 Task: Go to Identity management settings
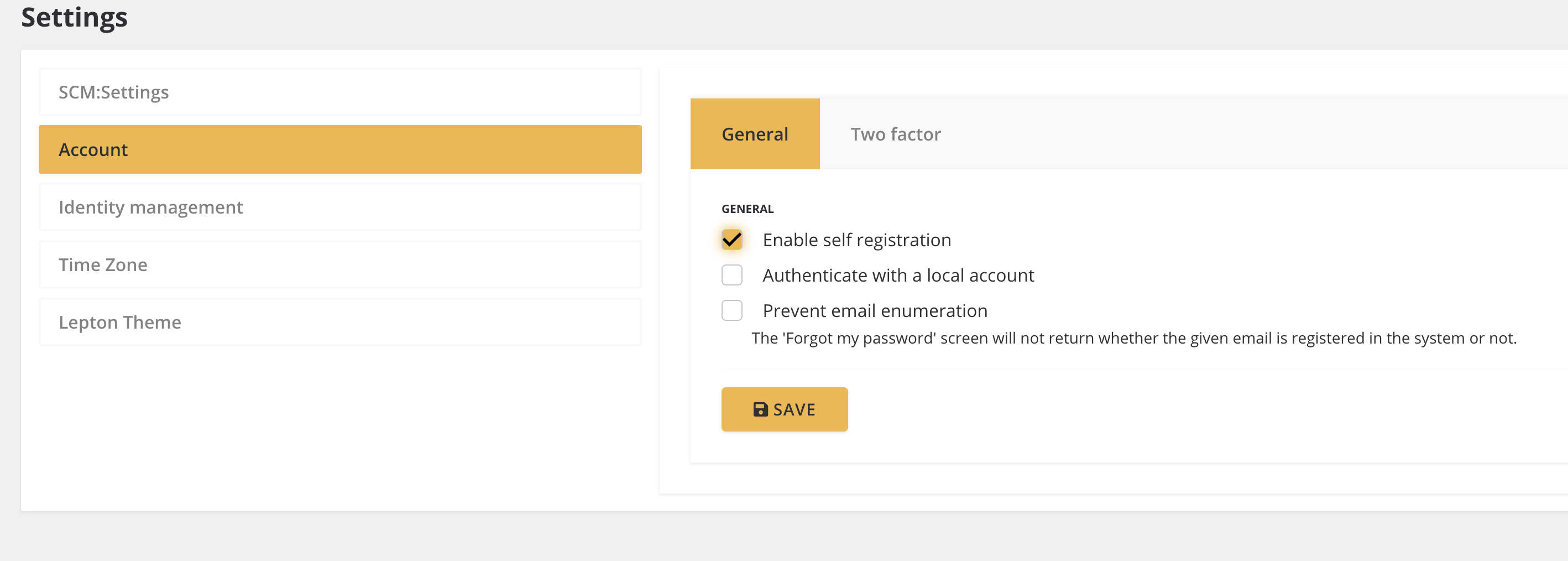coord(339,207)
